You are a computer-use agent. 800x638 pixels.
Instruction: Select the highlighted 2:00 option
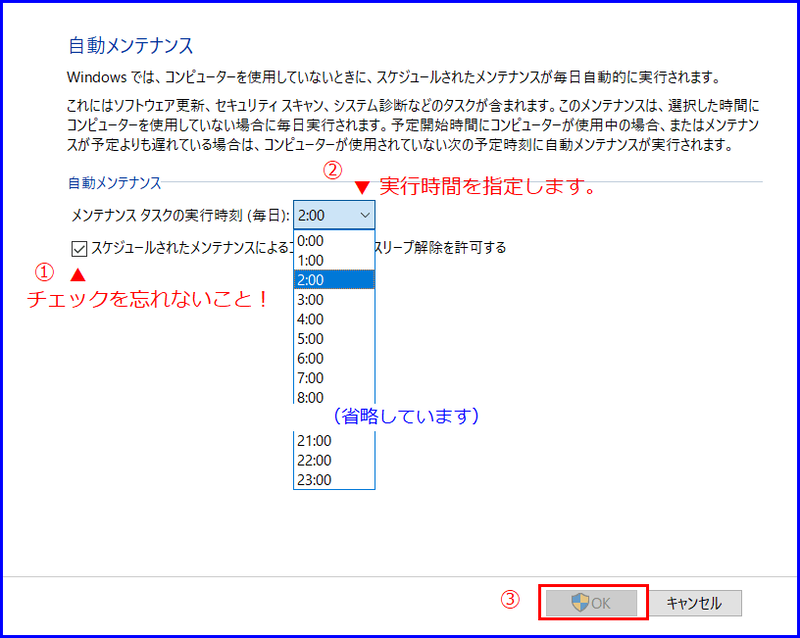coord(334,280)
